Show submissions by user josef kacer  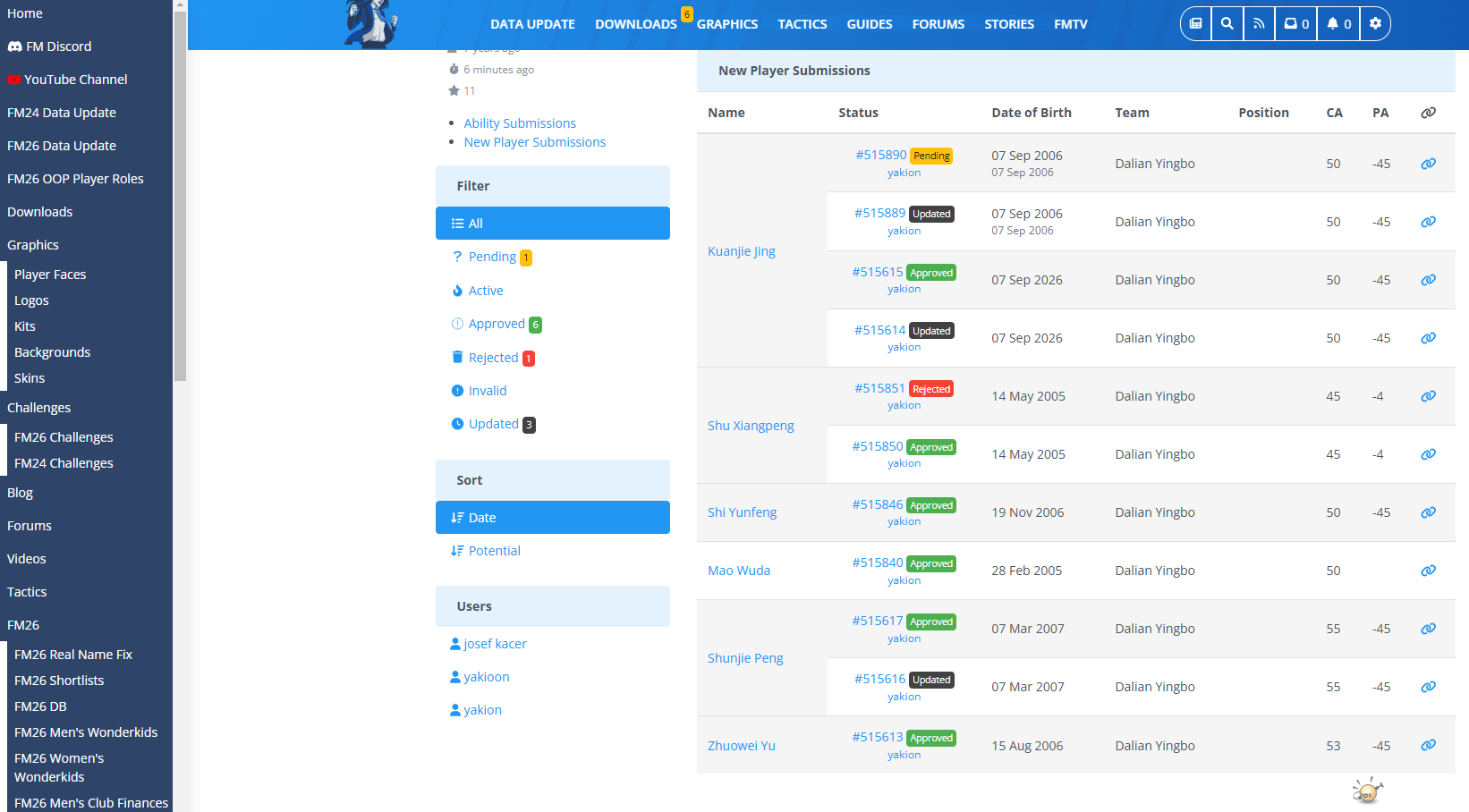(494, 644)
